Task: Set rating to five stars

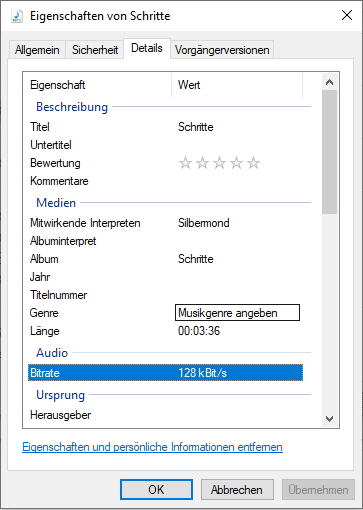Action: pyautogui.click(x=253, y=163)
